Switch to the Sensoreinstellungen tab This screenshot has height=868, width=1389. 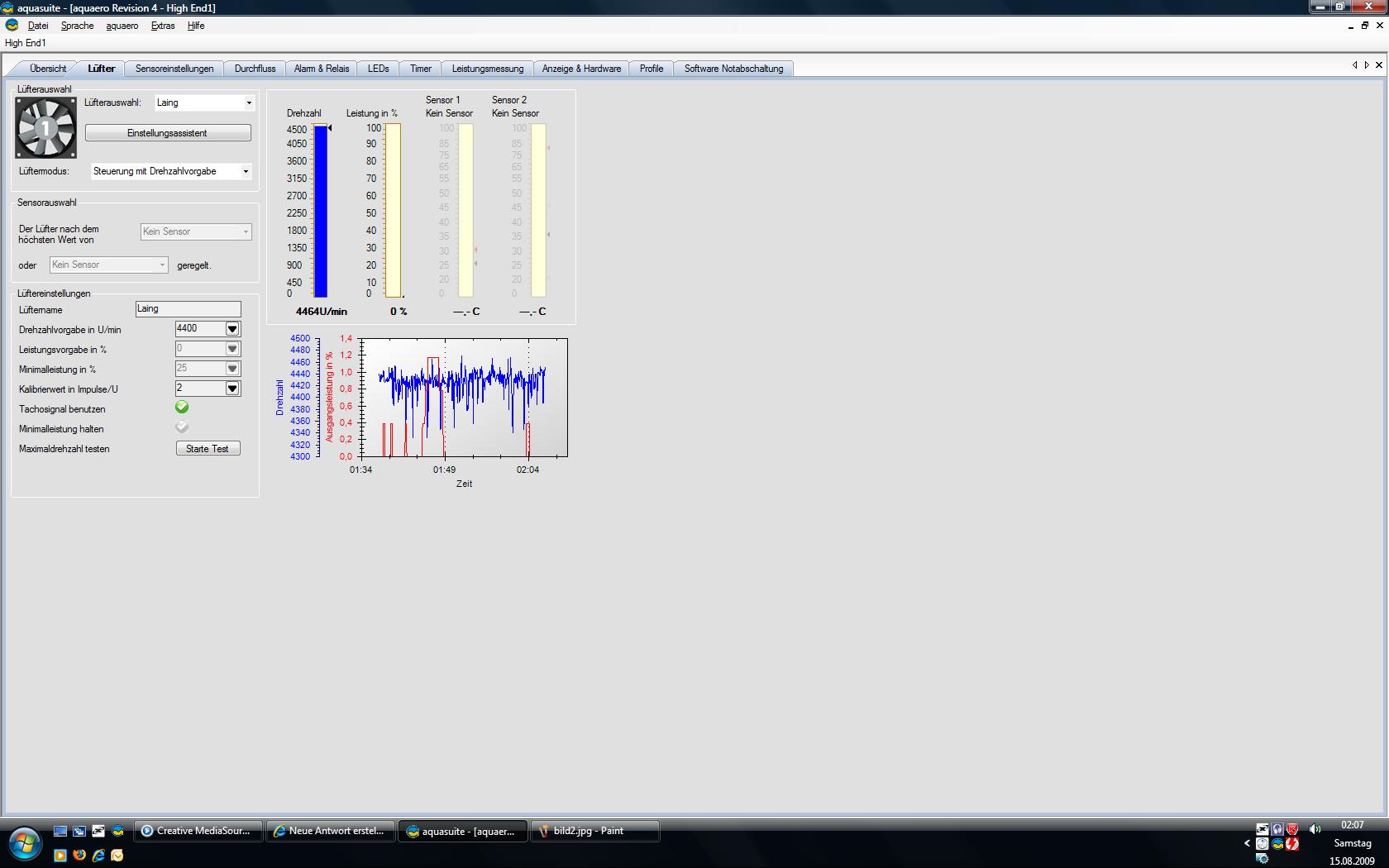tap(174, 69)
